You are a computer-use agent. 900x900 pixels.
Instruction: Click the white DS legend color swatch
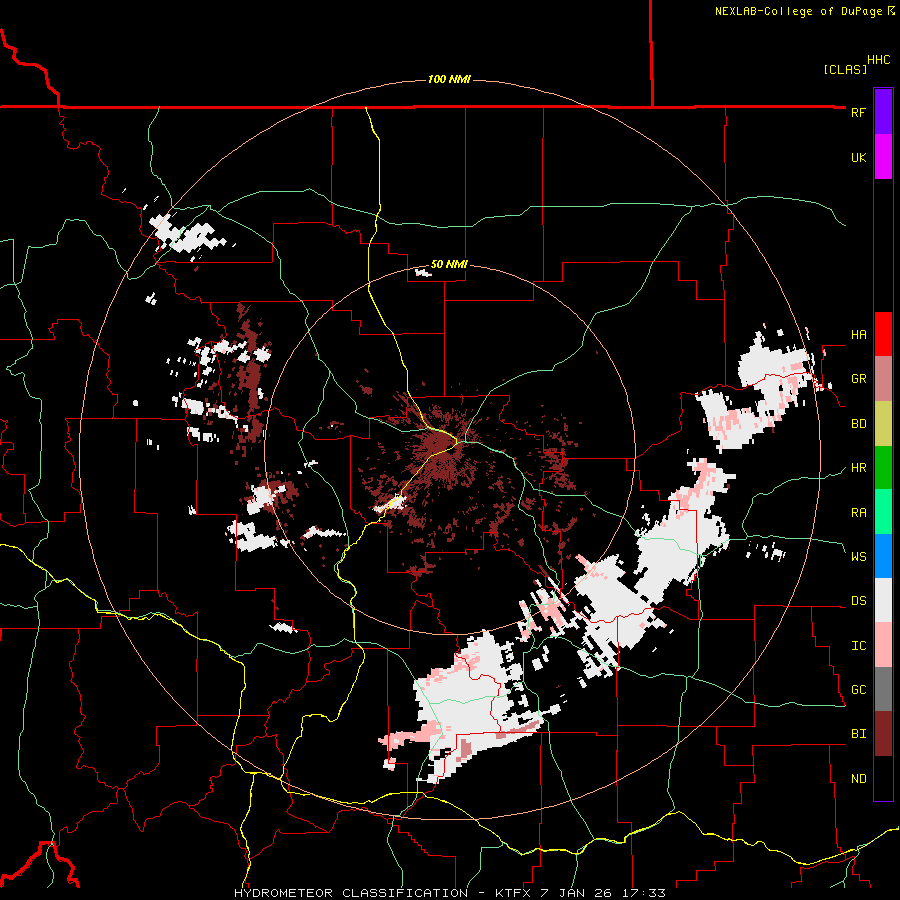[883, 600]
